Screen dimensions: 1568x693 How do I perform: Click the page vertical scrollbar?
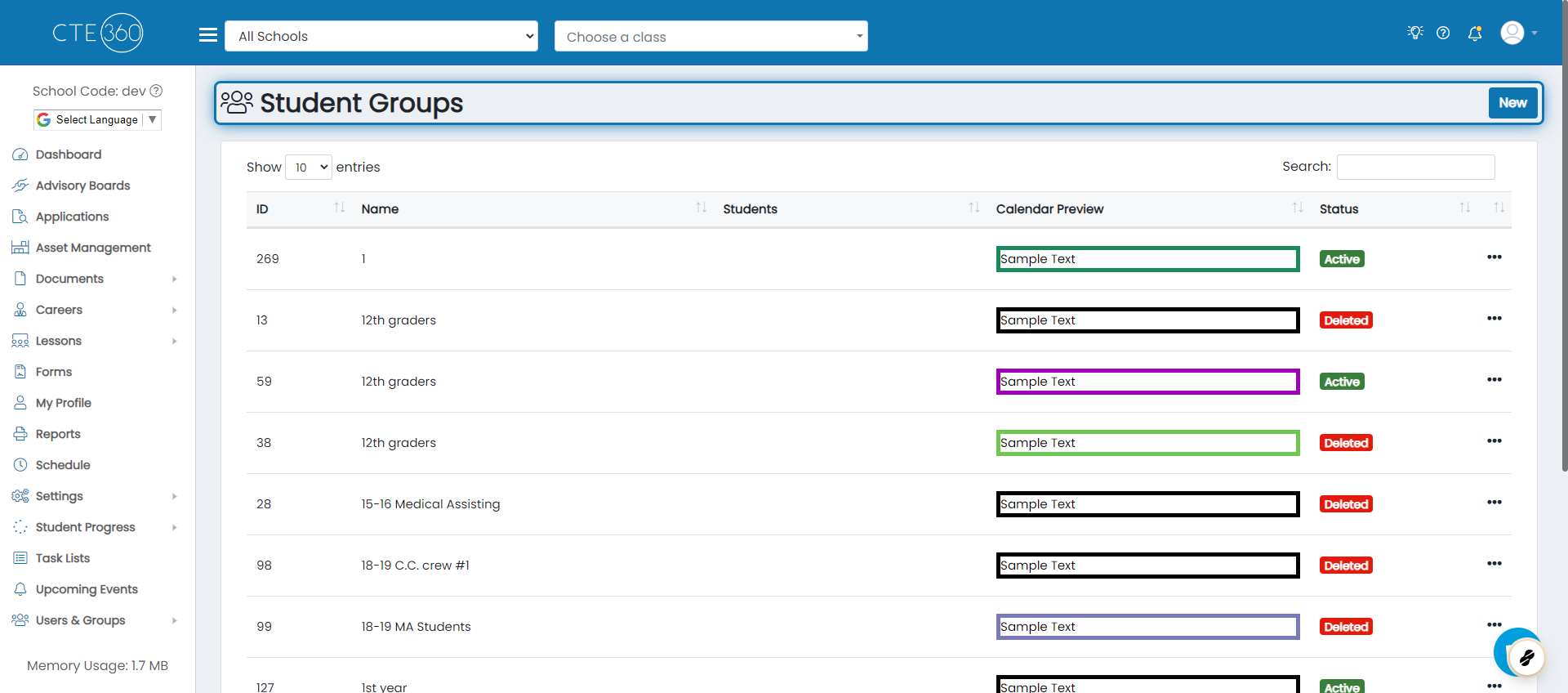click(x=1564, y=237)
